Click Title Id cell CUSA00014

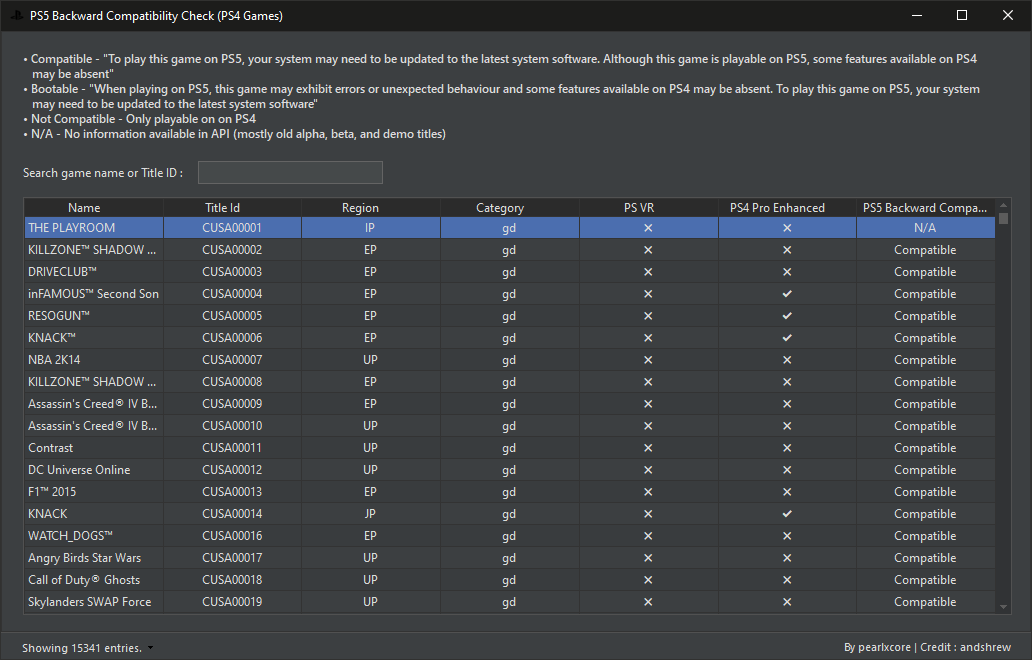click(232, 514)
